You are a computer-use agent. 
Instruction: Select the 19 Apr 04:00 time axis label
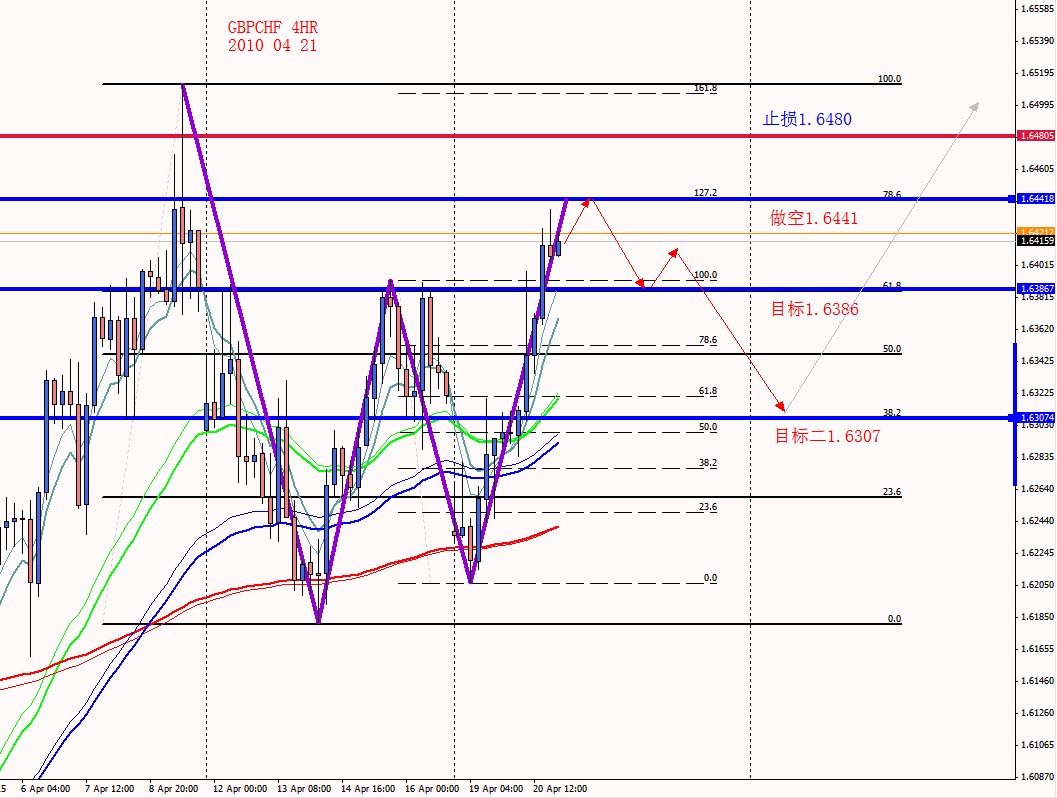click(x=496, y=789)
